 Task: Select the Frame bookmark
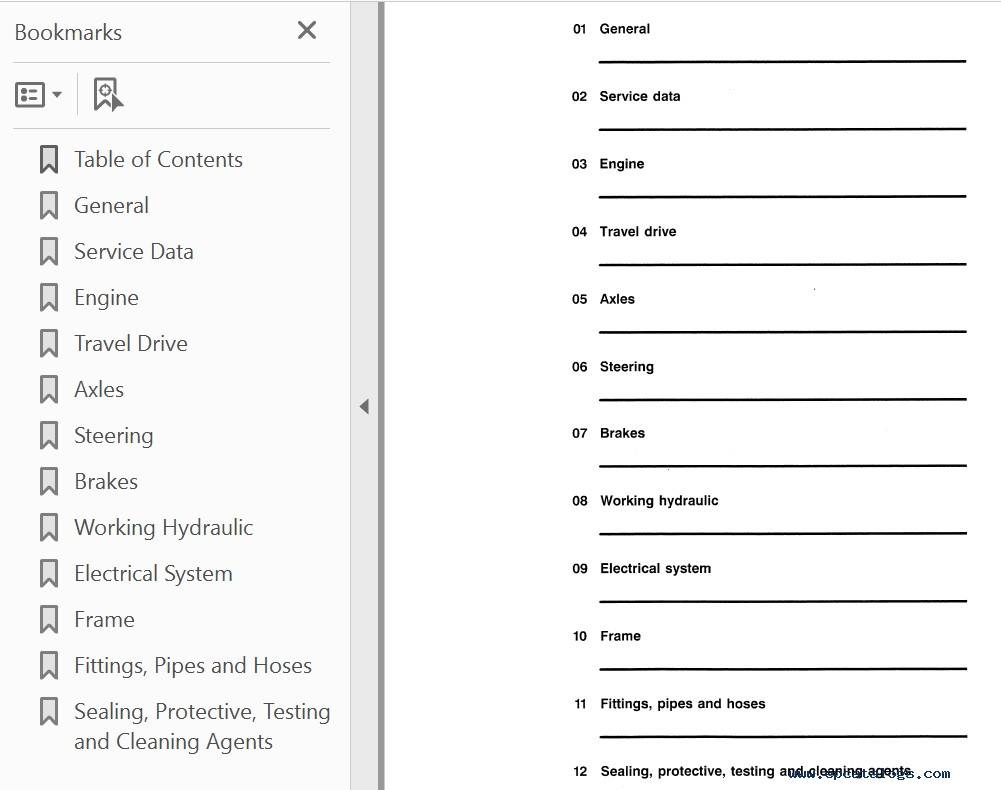pos(105,619)
